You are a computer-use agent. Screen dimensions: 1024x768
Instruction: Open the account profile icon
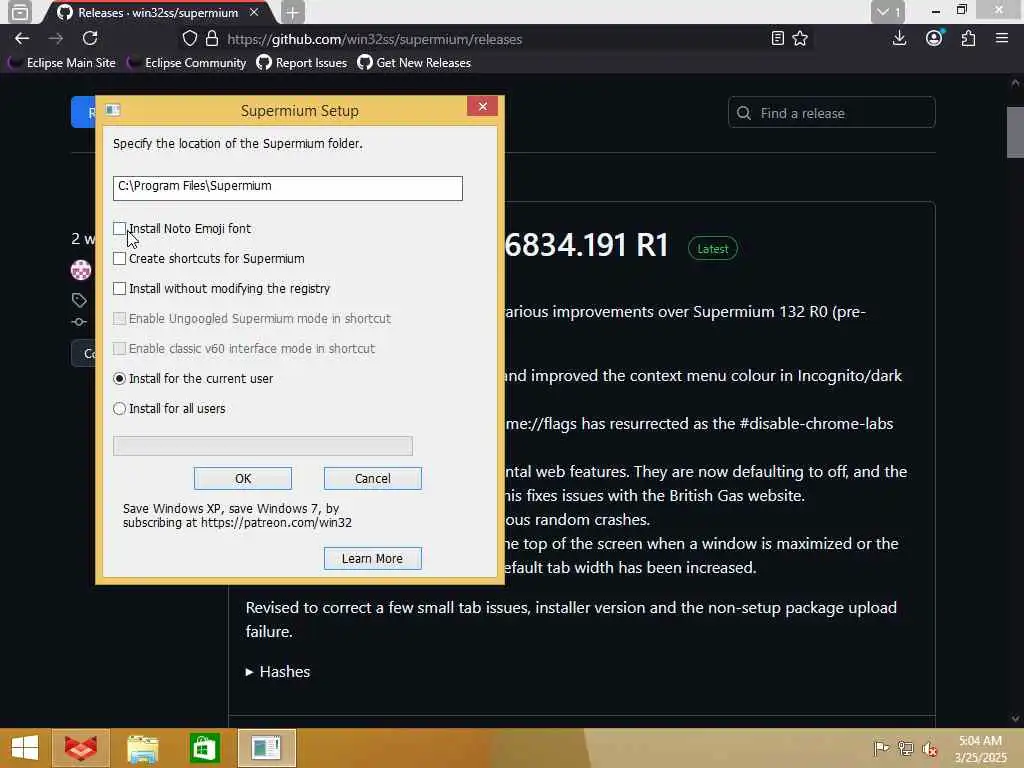coord(934,39)
